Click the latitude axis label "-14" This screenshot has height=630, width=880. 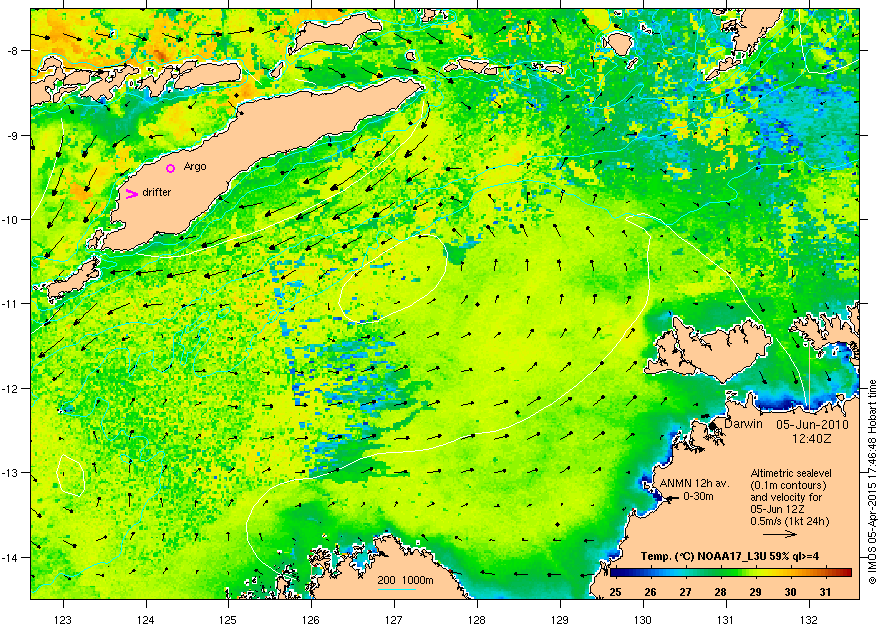pos(11,557)
